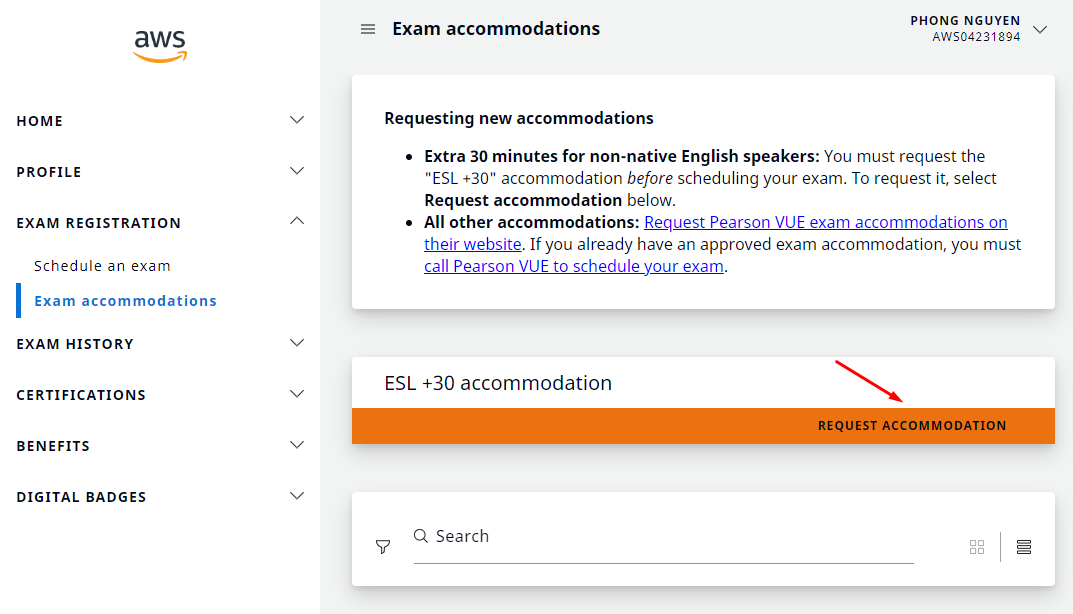Open the Phong Nguyen account dropdown
Viewport: 1073px width, 614px height.
1040,29
